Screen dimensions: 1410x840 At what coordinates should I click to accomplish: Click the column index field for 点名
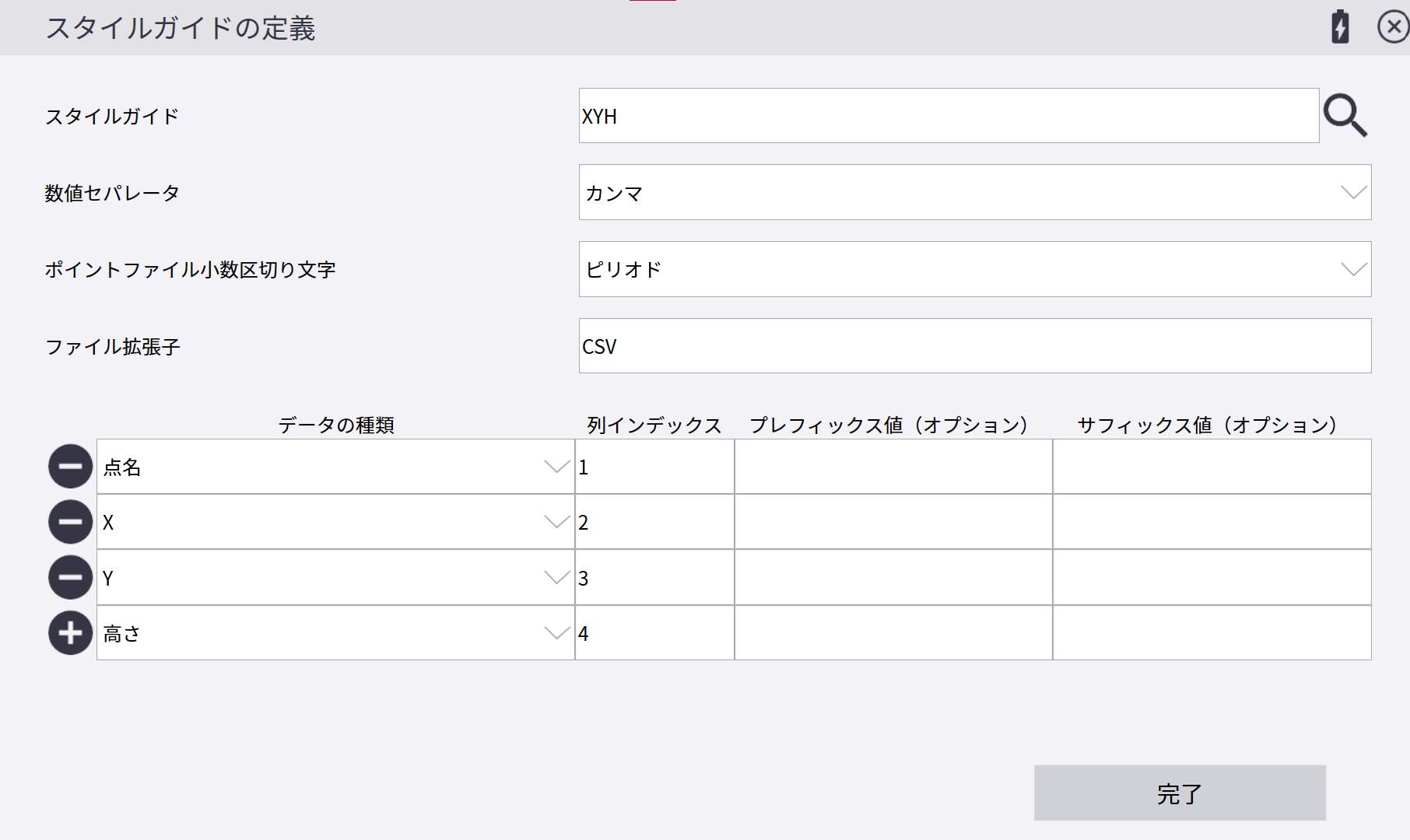[654, 467]
